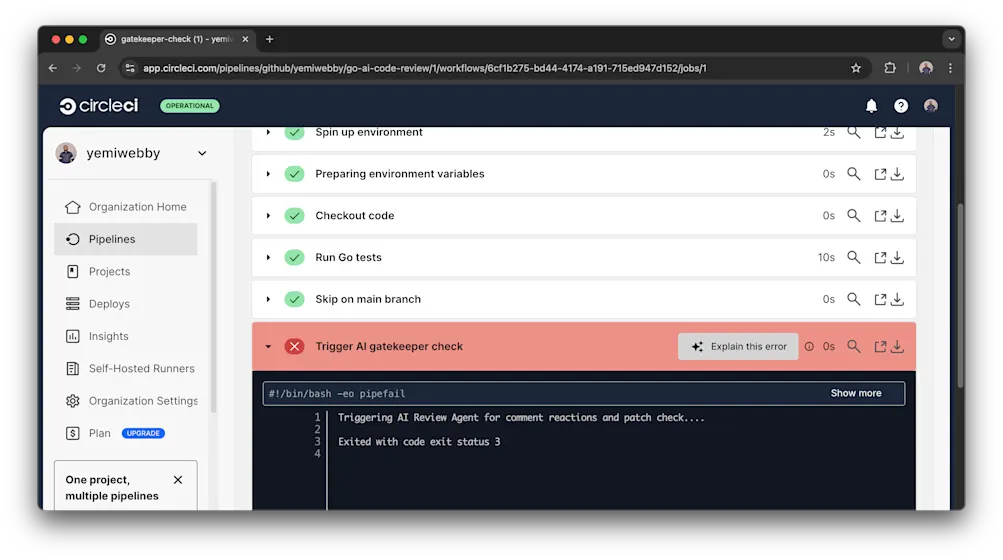Click the "Exited with code exit status 3" line
The width and height of the screenshot is (1003, 560).
(x=419, y=442)
